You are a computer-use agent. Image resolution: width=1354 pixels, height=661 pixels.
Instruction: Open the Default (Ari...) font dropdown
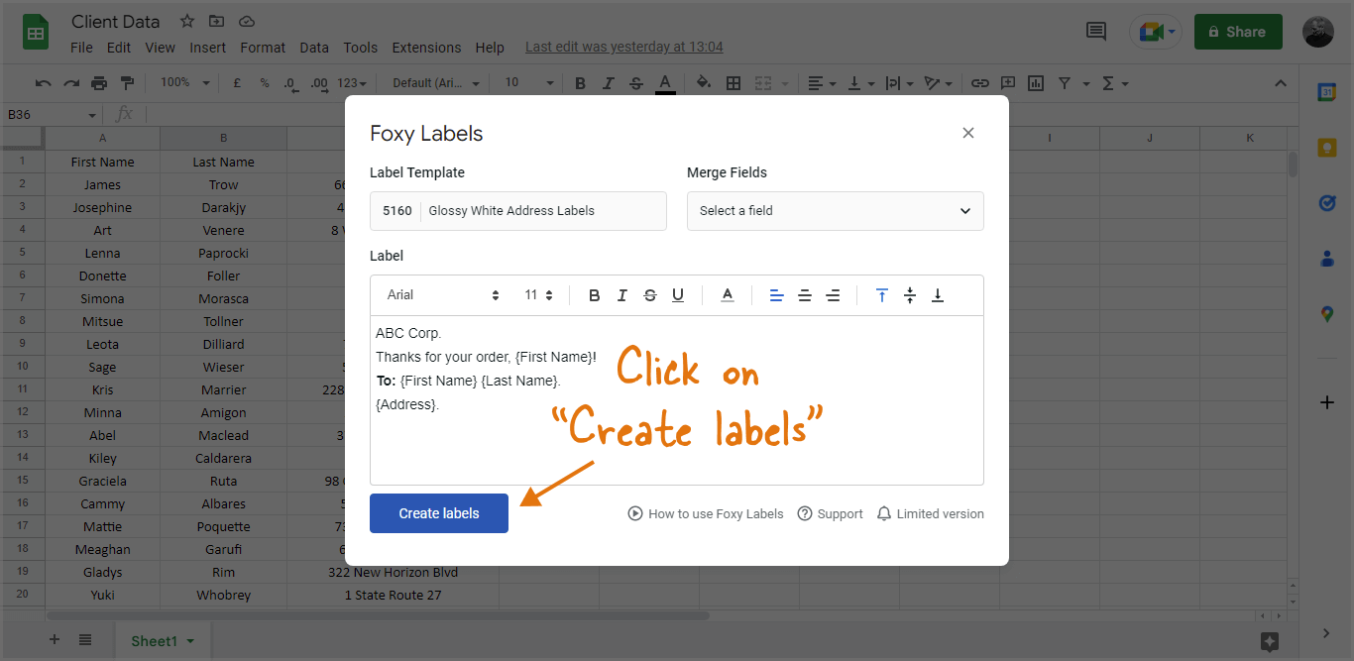pos(436,83)
